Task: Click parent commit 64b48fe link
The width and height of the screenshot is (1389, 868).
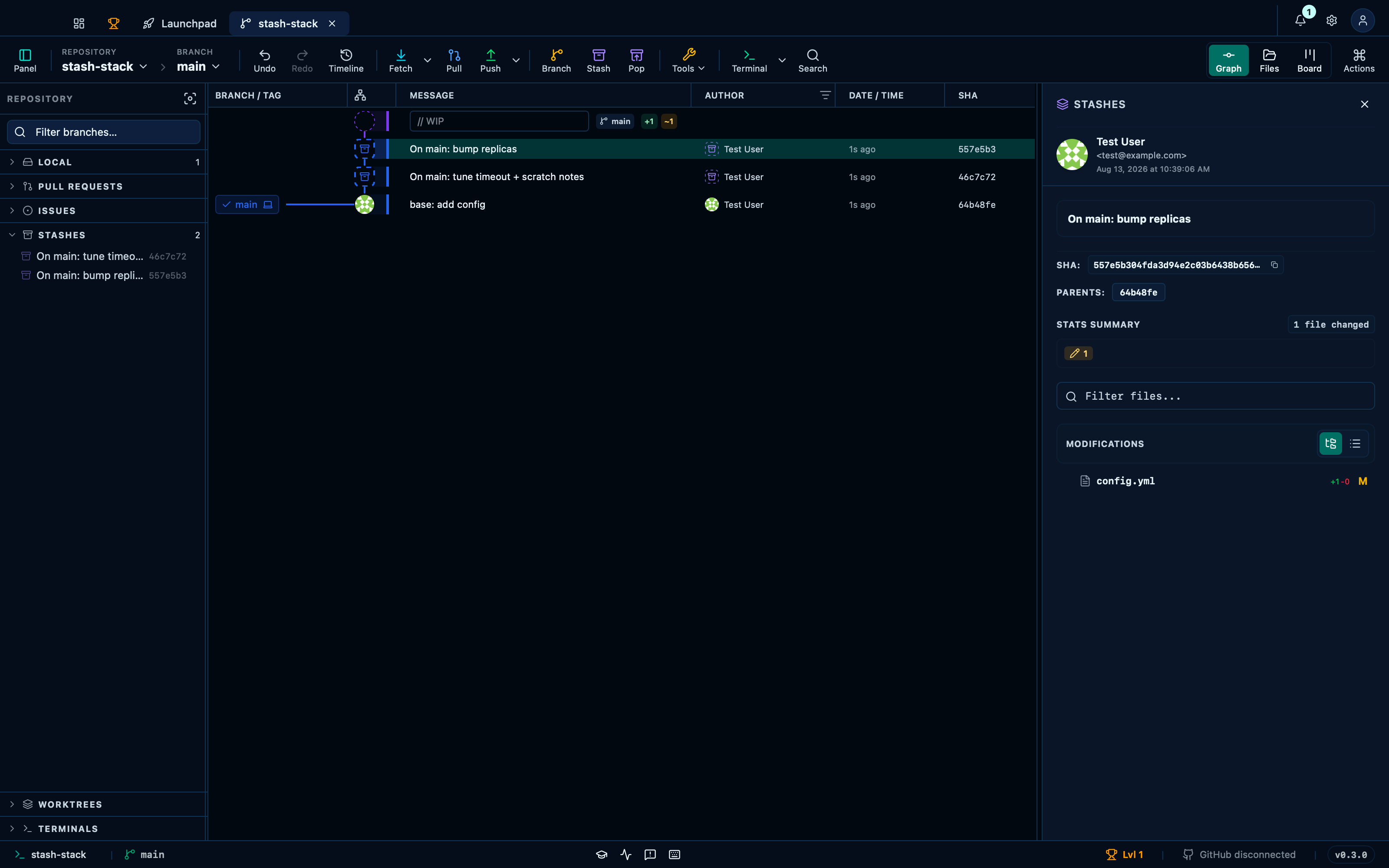Action: click(1138, 292)
